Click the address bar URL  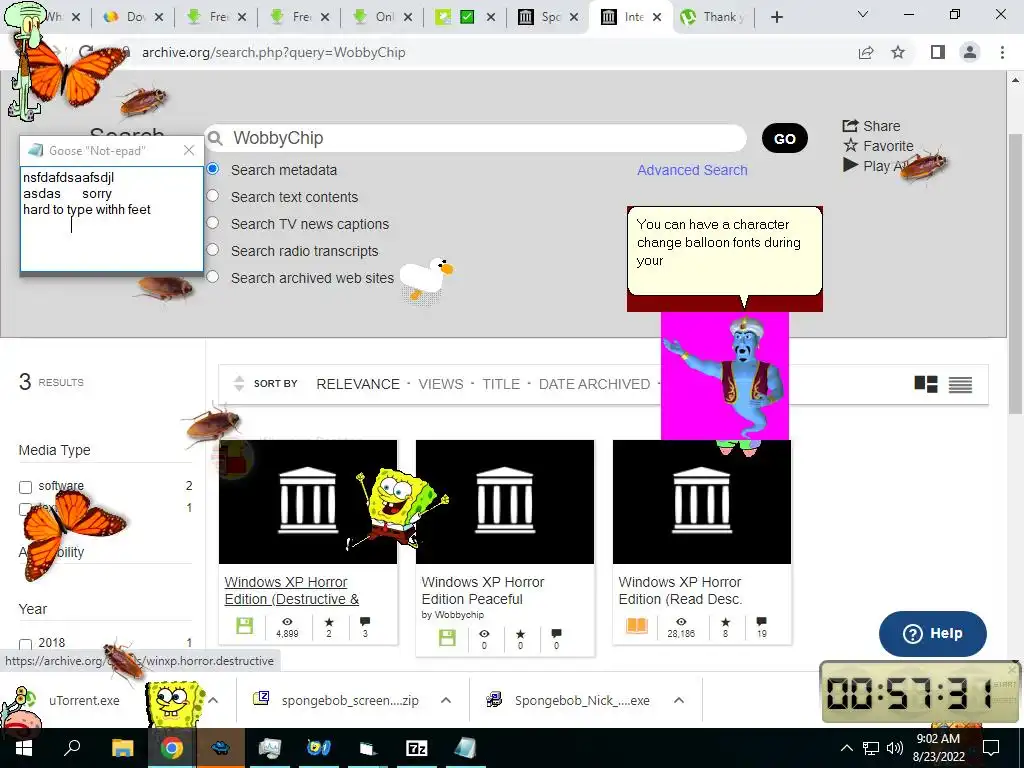pos(274,52)
